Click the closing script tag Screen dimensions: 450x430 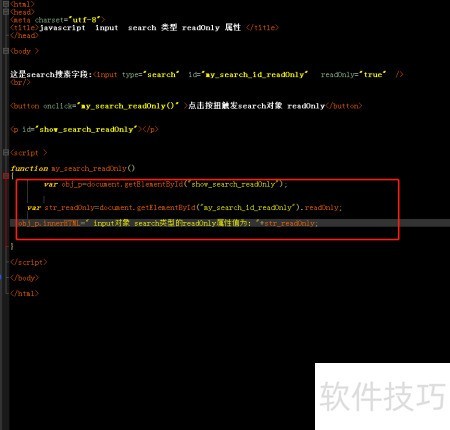(29, 262)
